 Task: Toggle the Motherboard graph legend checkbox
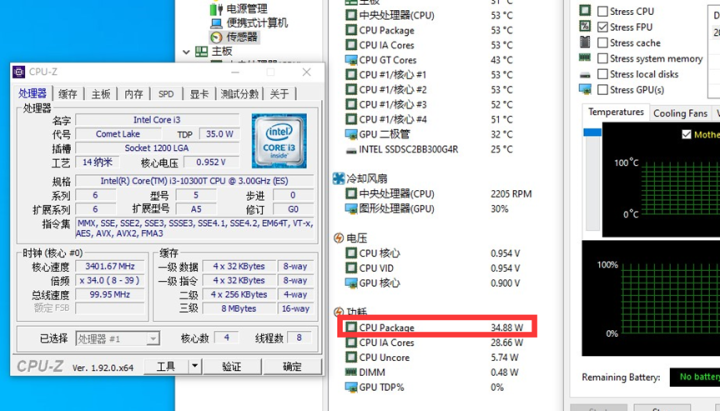pyautogui.click(x=686, y=135)
